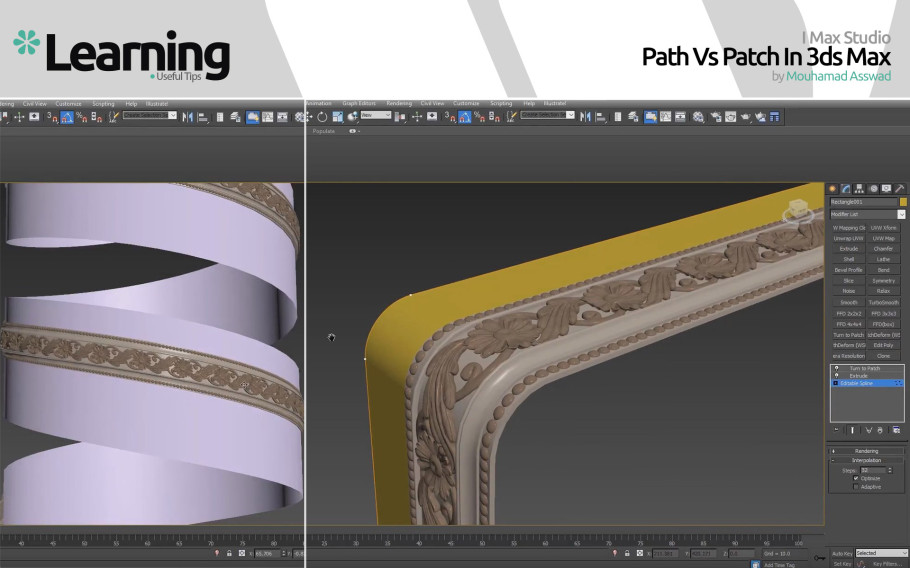
Task: Open Layer Explorer in right window toolbar
Action: tap(633, 117)
